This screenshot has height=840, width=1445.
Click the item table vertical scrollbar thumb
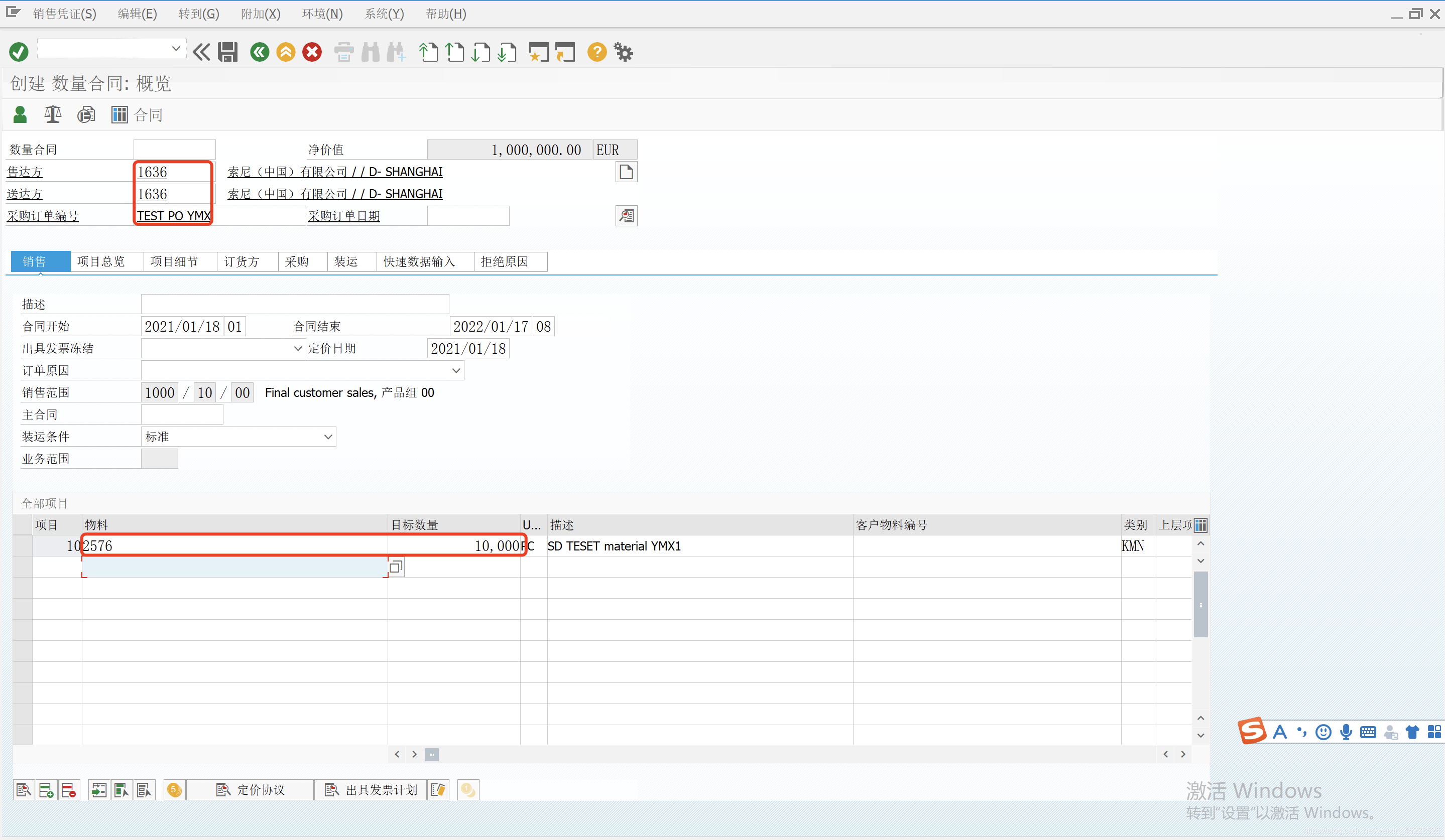tap(1200, 605)
